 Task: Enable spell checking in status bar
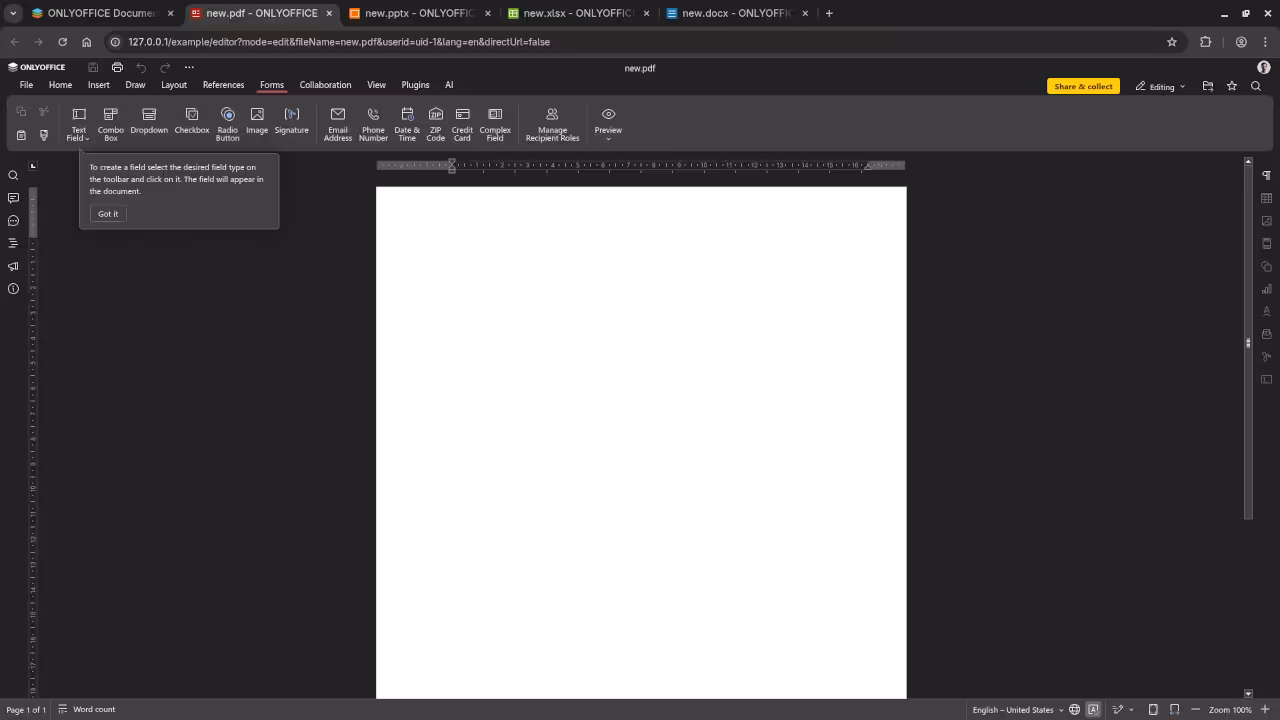click(1093, 709)
